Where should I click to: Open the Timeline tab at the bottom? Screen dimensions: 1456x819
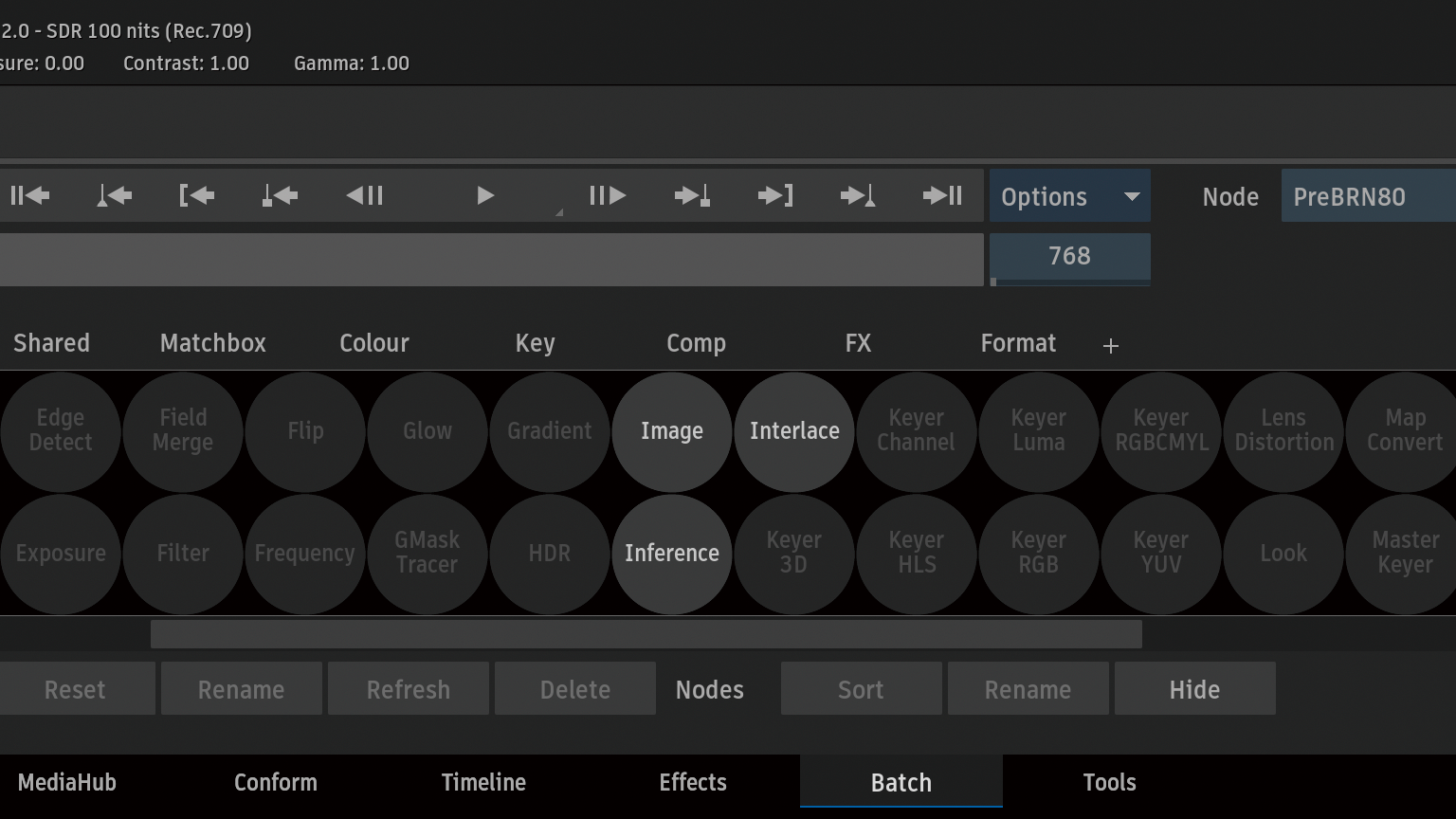coord(483,783)
